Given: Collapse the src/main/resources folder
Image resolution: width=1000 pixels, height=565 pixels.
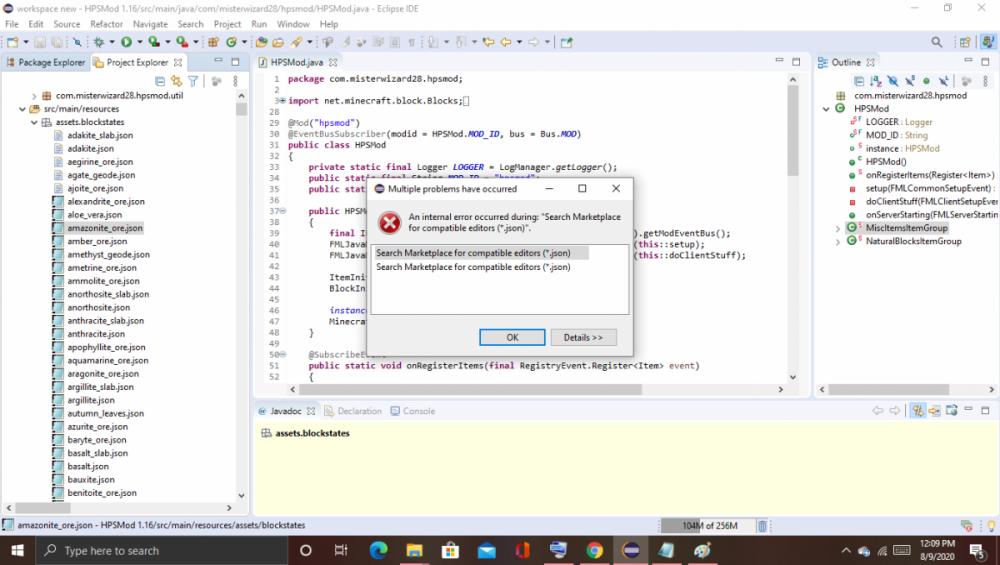Looking at the screenshot, I should [22, 109].
